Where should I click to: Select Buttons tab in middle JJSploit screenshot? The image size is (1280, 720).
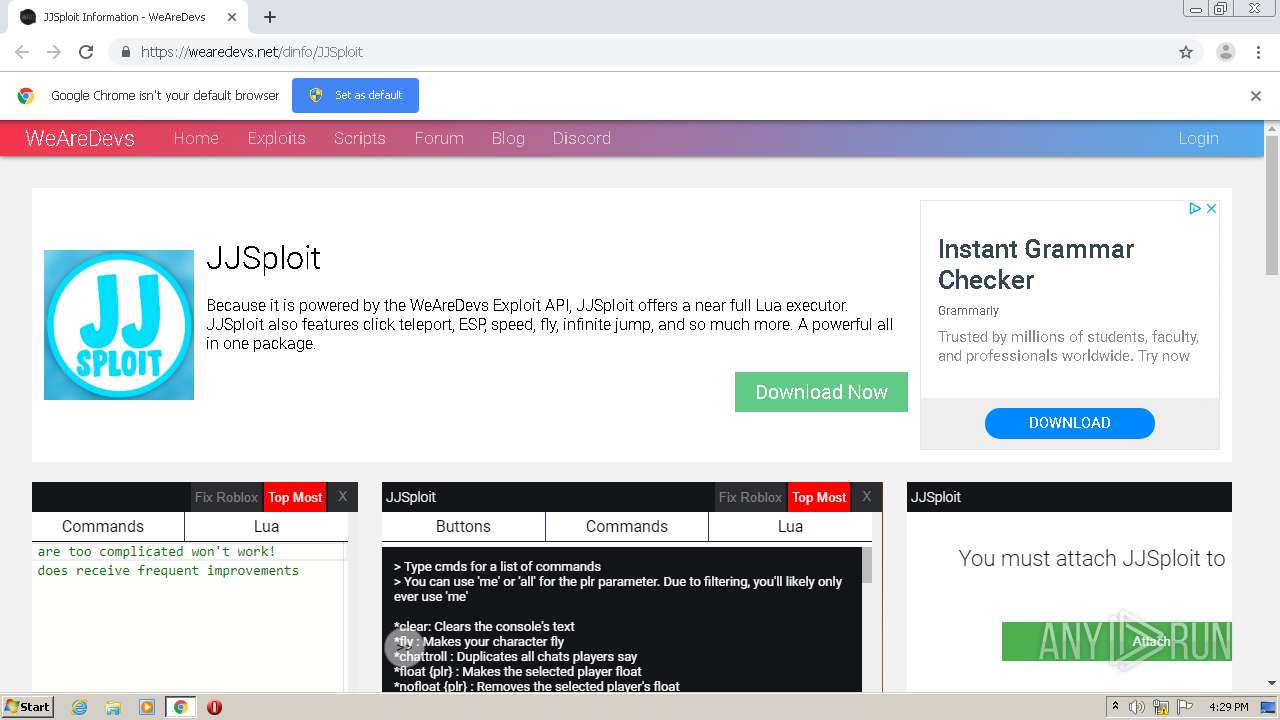pos(463,526)
